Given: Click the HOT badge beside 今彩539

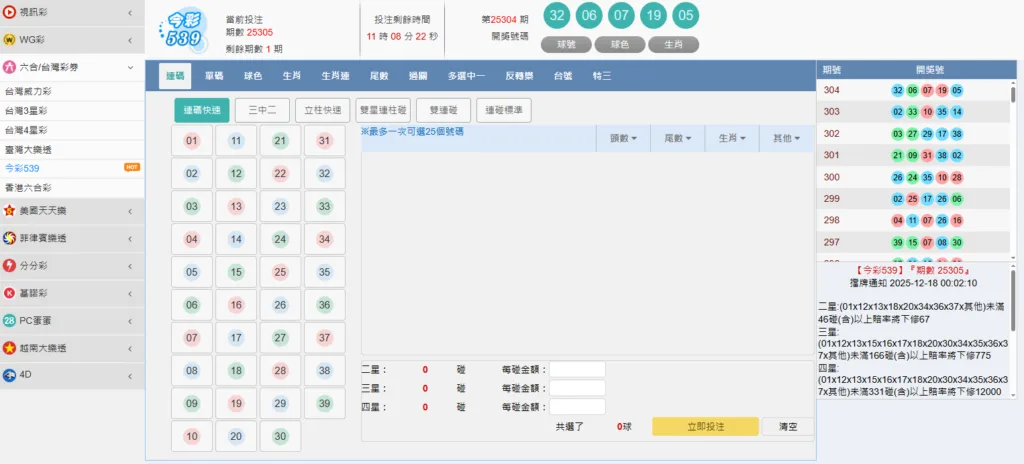Looking at the screenshot, I should pyautogui.click(x=132, y=168).
